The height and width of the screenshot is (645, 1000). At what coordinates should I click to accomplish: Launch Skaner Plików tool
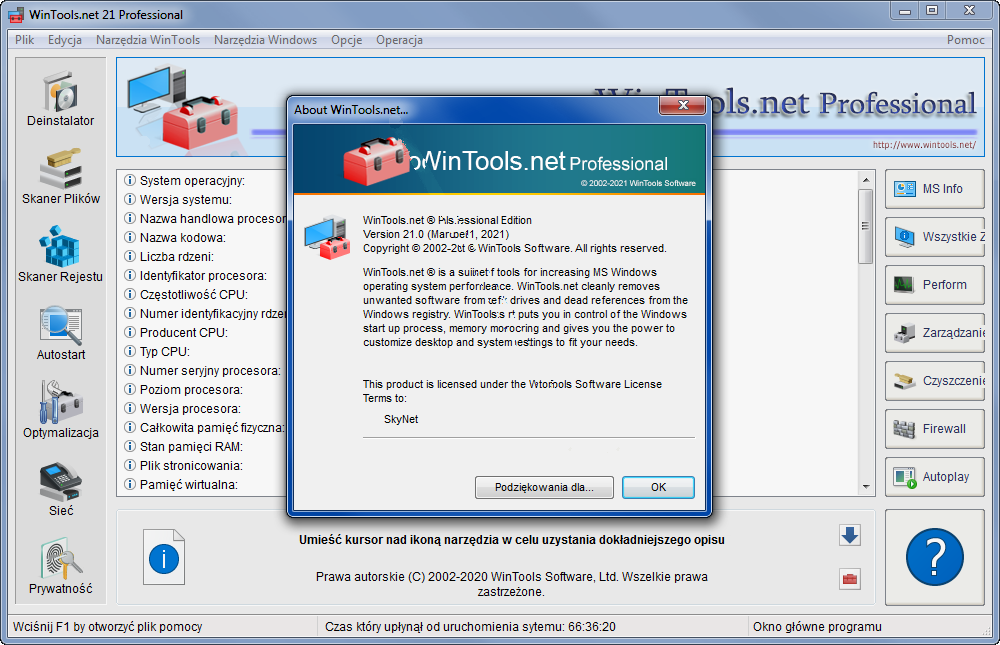pyautogui.click(x=61, y=177)
